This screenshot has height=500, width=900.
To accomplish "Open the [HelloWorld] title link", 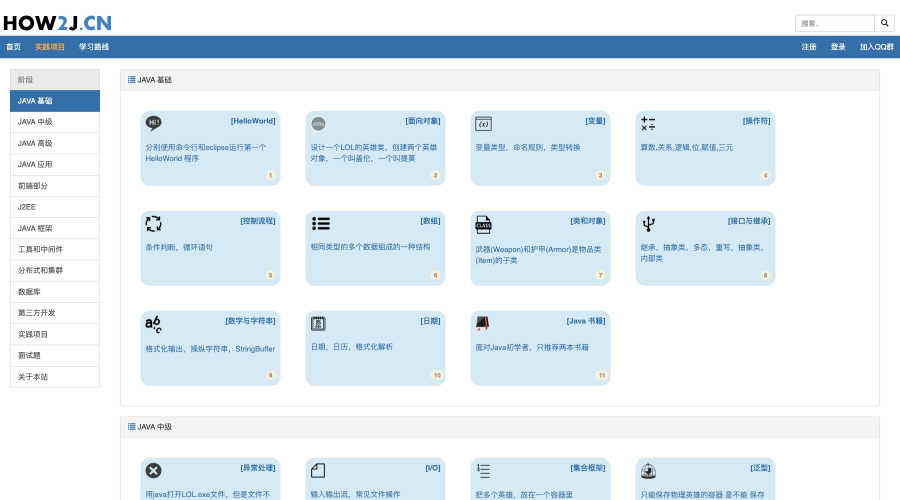I will click(x=253, y=121).
